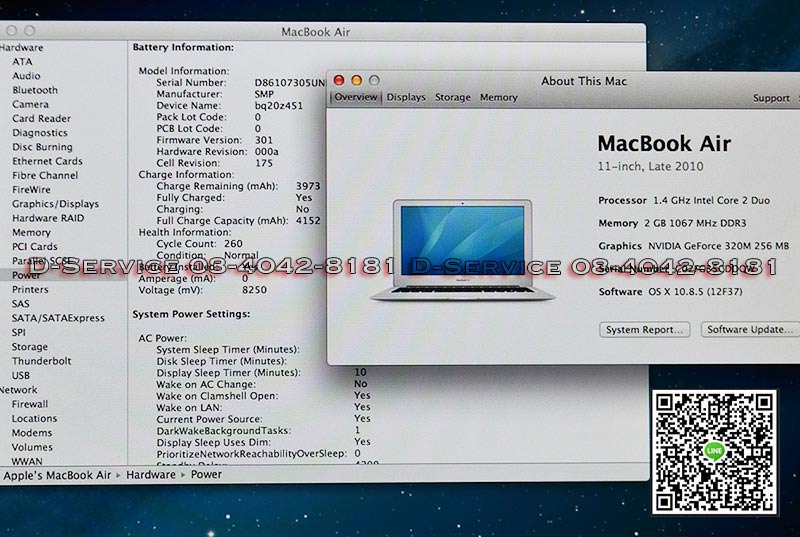Click the Display Sleep Timer value 10
The width and height of the screenshot is (800, 537).
[x=360, y=372]
